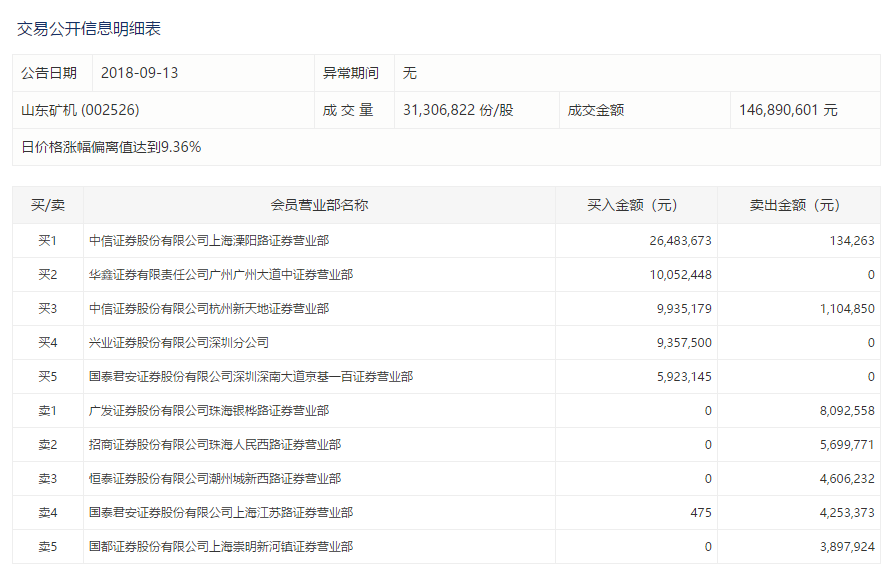Open 国都证券上海崇明新河镇证券营业部 entry
This screenshot has height=576, width=895.
[221, 547]
